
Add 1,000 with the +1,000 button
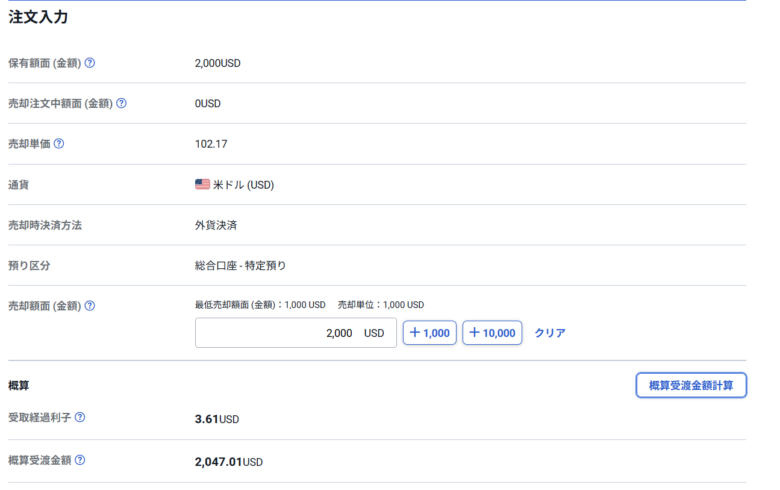coord(429,333)
